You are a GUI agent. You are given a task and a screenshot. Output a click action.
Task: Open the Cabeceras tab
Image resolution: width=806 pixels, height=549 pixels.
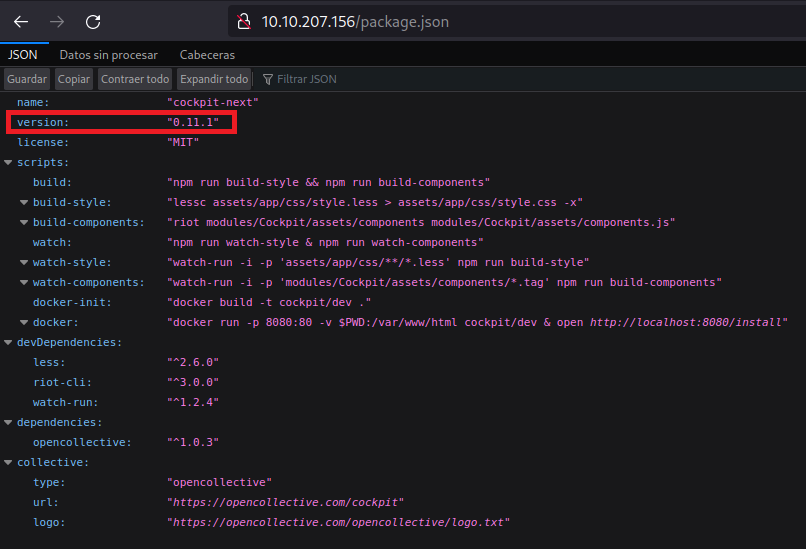click(207, 55)
